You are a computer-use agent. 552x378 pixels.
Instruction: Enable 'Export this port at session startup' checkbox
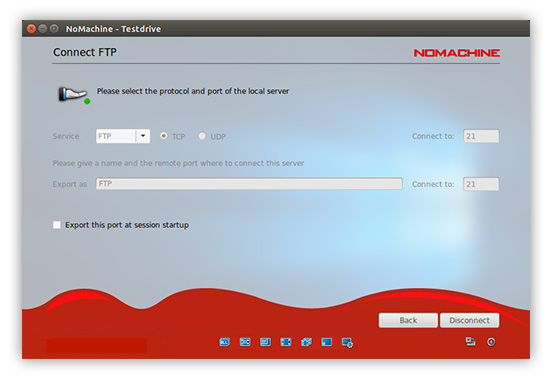pos(57,225)
